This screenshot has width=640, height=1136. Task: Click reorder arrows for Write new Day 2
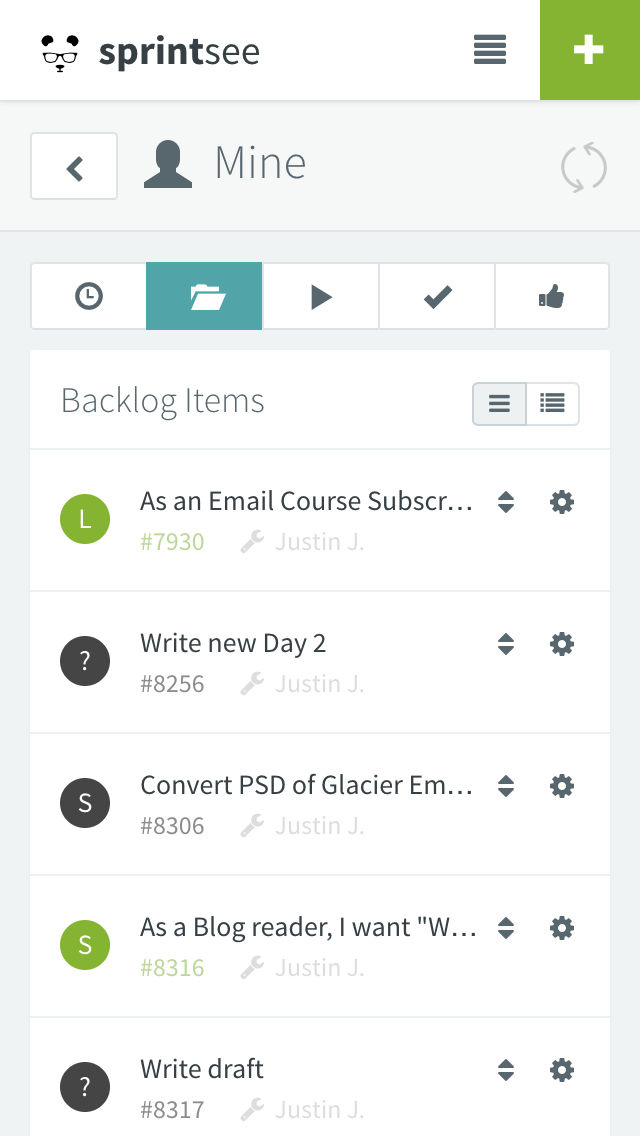[x=506, y=644]
